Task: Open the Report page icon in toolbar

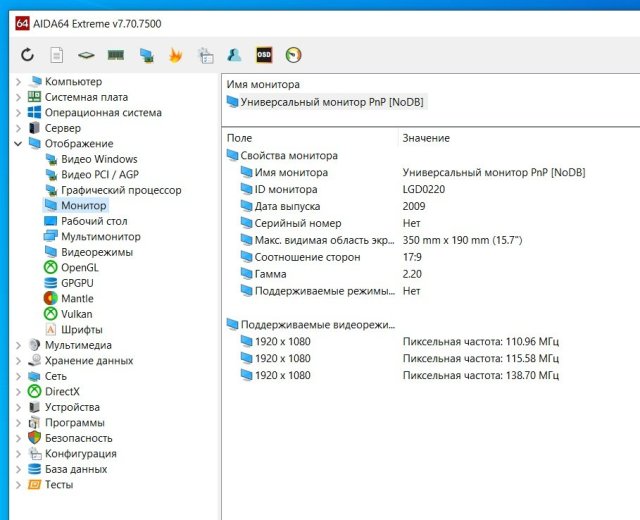Action: point(57,55)
